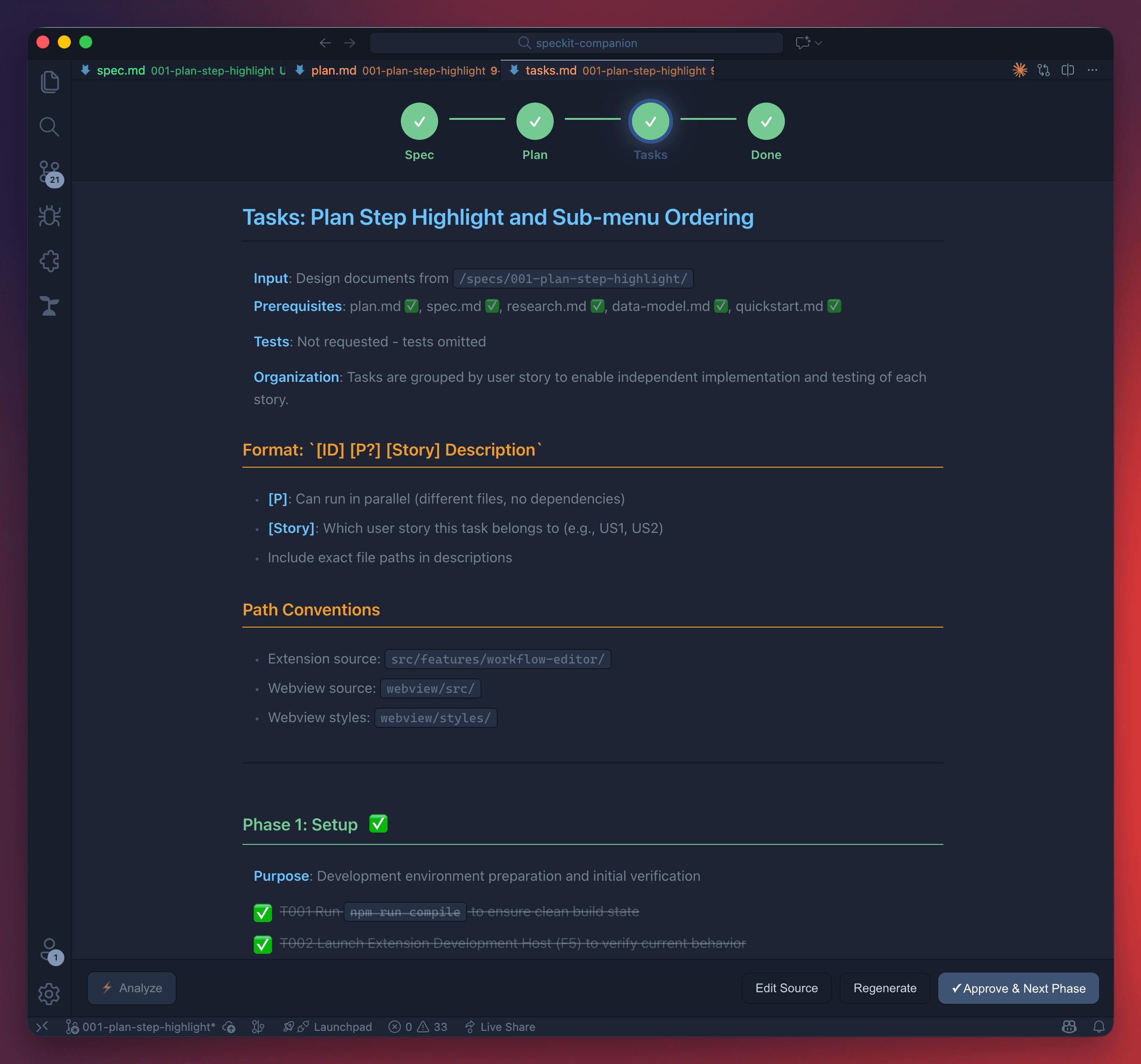Viewport: 1141px width, 1064px height.
Task: Open the notifications bell in the status bar
Action: coord(1100,1027)
